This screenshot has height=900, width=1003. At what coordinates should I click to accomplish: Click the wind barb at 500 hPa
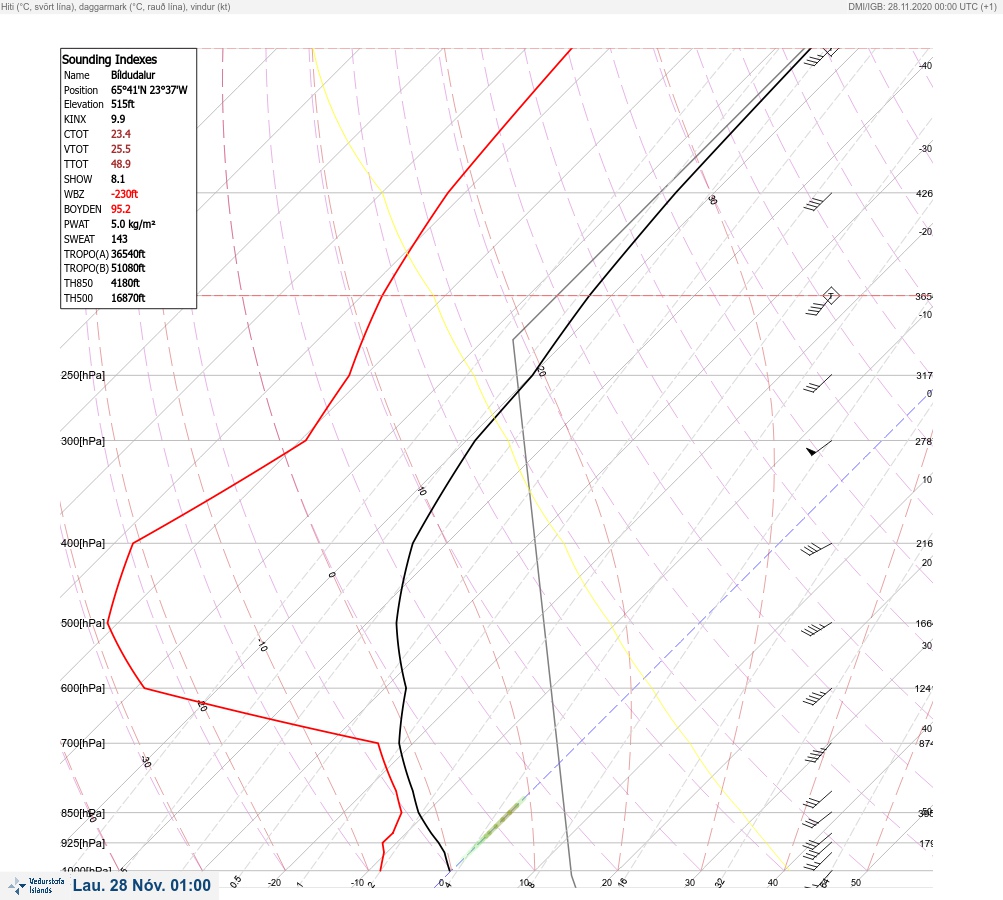pos(817,629)
